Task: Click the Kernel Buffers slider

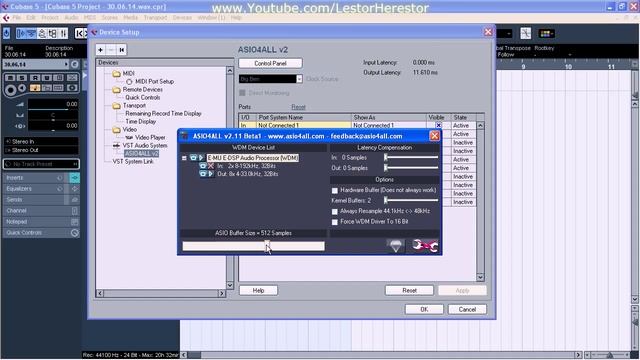Action: click(x=411, y=200)
